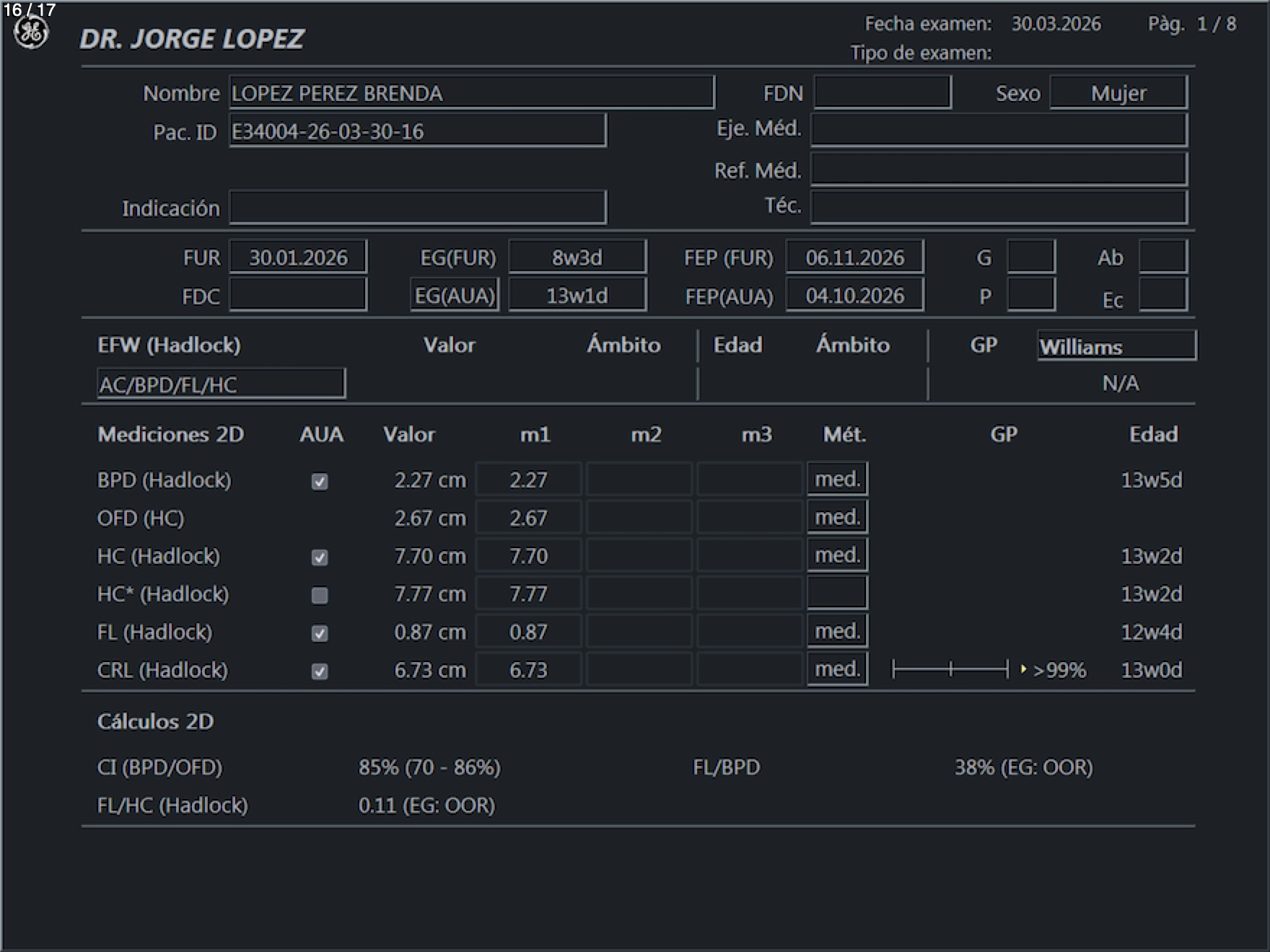Click the Pac. ID input field
The width and height of the screenshot is (1270, 952).
[417, 131]
